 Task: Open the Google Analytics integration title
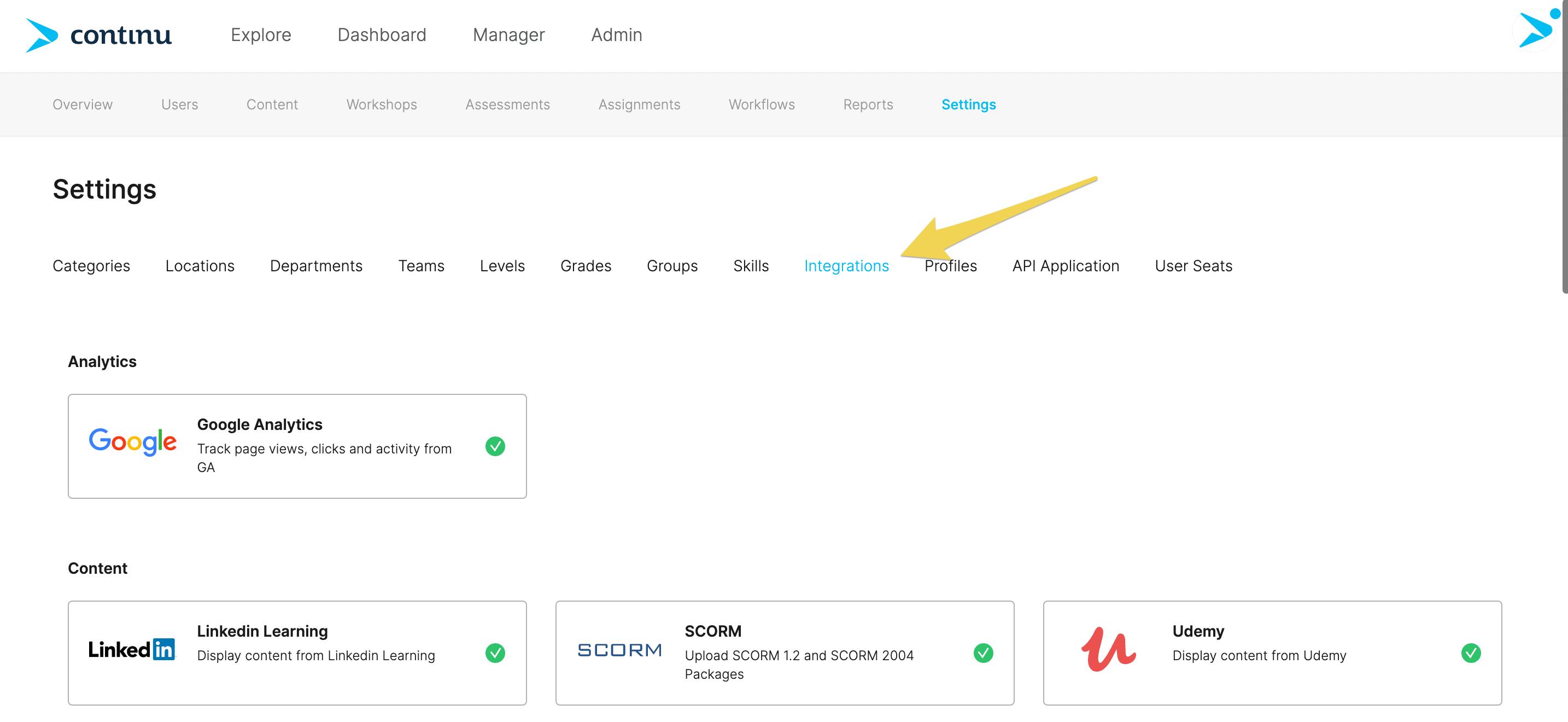coord(260,424)
